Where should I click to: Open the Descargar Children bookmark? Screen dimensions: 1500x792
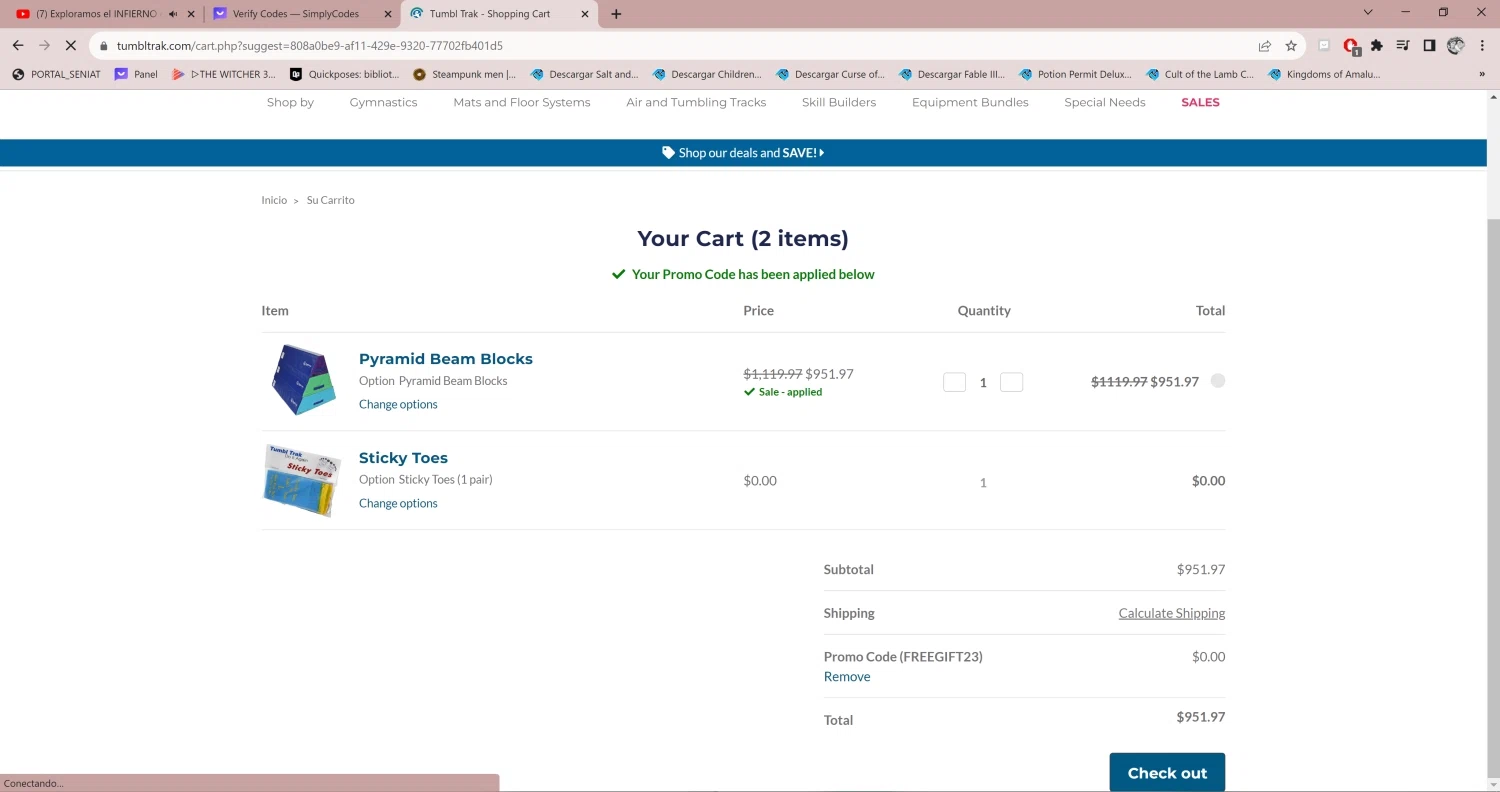(707, 74)
